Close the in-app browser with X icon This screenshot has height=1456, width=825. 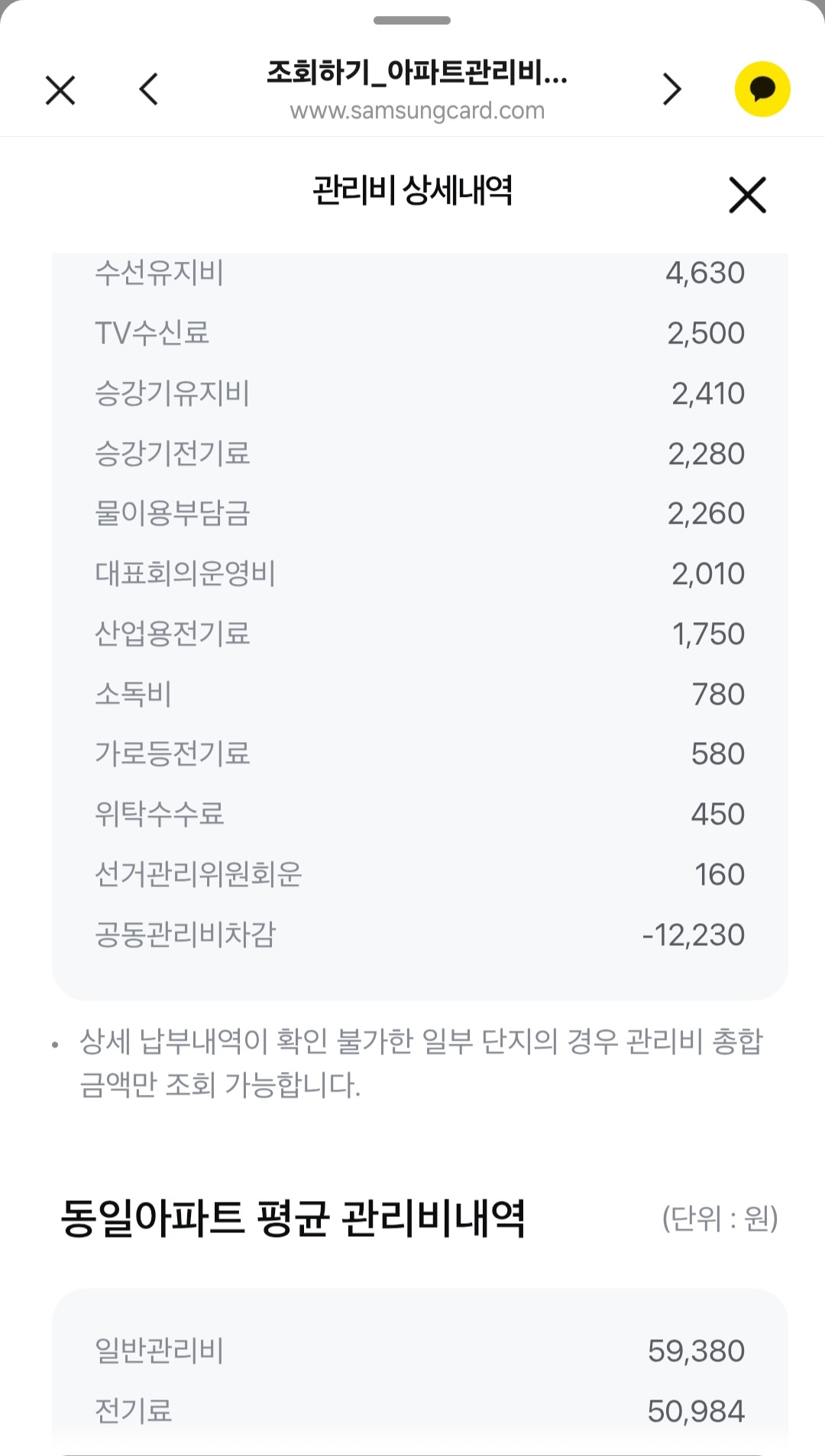60,90
